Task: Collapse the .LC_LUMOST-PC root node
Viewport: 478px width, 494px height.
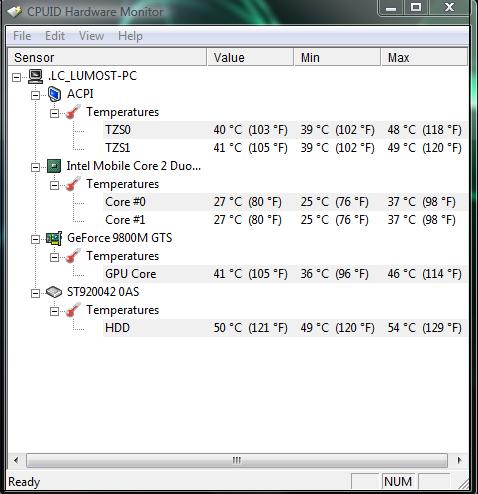Action: [x=16, y=77]
